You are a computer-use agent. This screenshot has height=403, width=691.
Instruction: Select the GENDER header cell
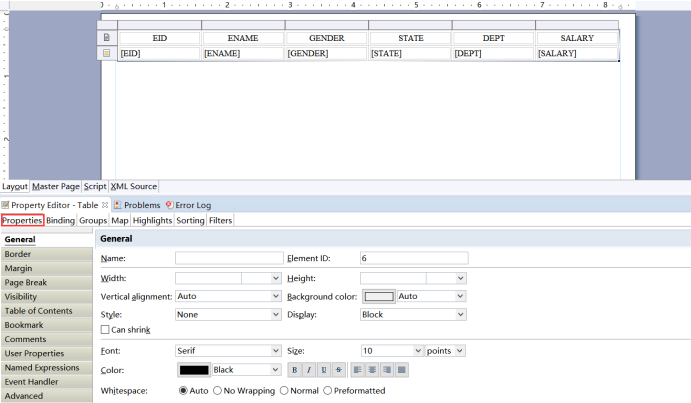point(327,38)
